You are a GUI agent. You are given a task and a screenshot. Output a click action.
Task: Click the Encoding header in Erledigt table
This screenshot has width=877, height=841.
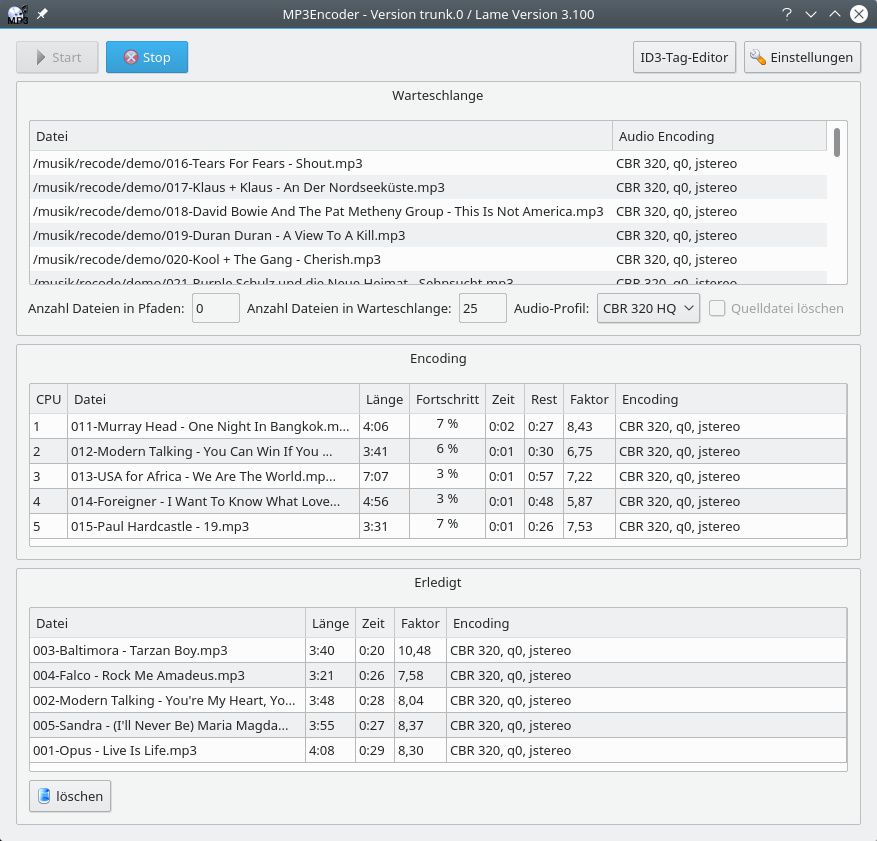[647, 623]
